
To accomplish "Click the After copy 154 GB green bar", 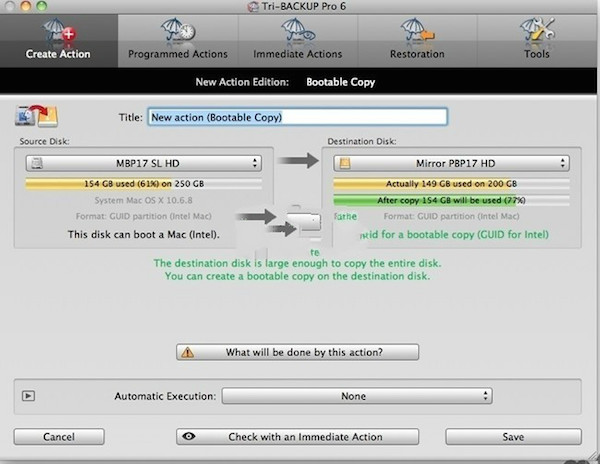I will [451, 200].
